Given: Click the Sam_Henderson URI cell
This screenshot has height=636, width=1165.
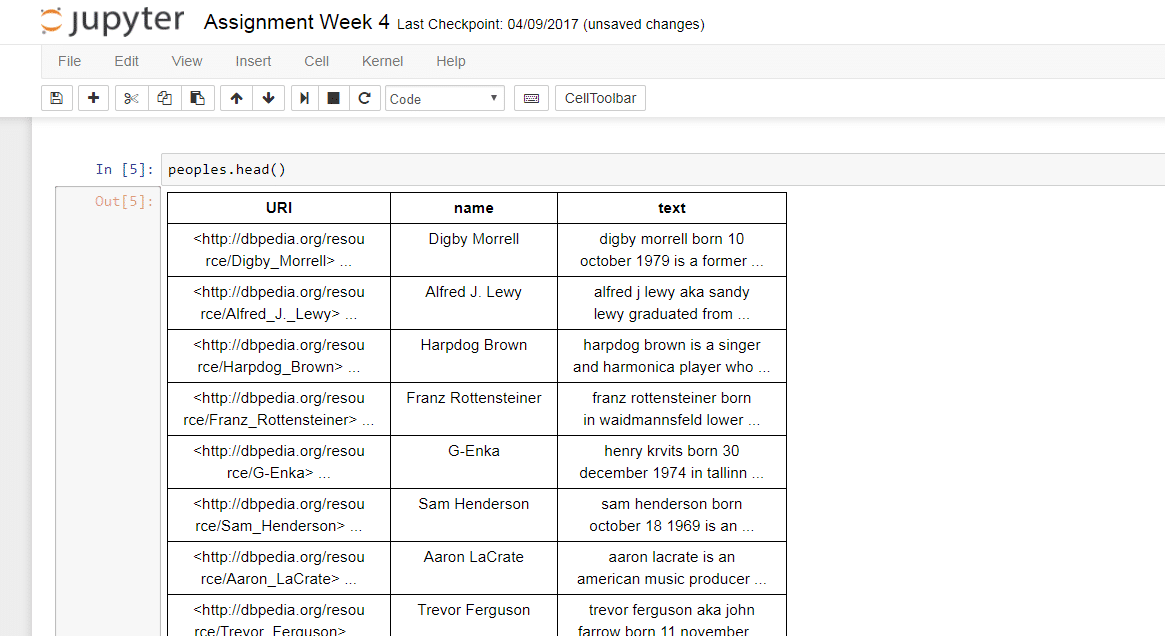Looking at the screenshot, I should [279, 515].
